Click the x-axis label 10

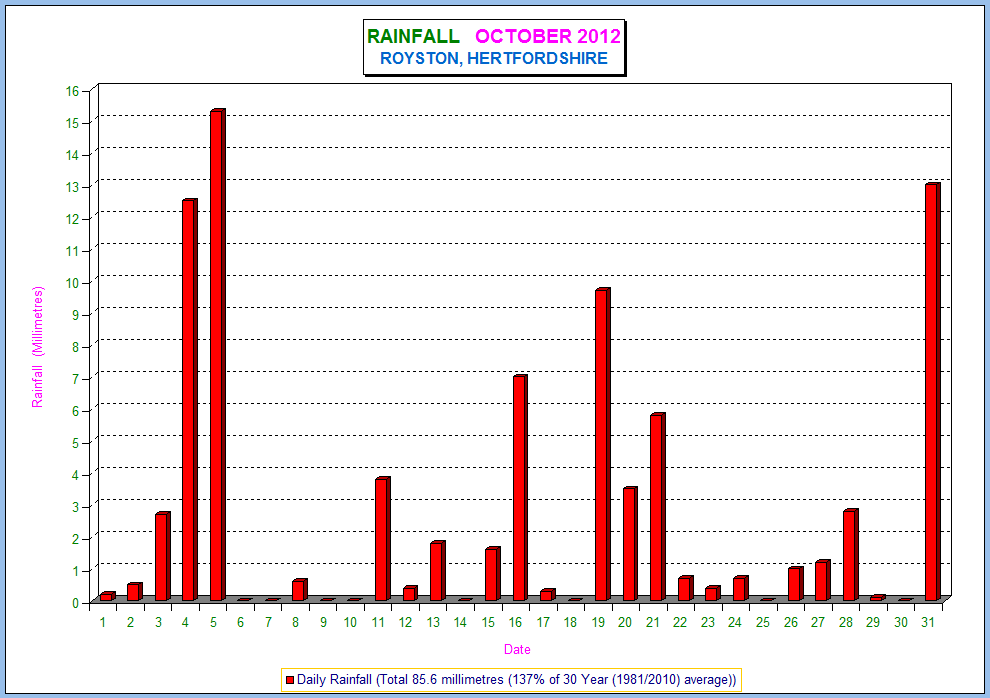click(x=350, y=623)
